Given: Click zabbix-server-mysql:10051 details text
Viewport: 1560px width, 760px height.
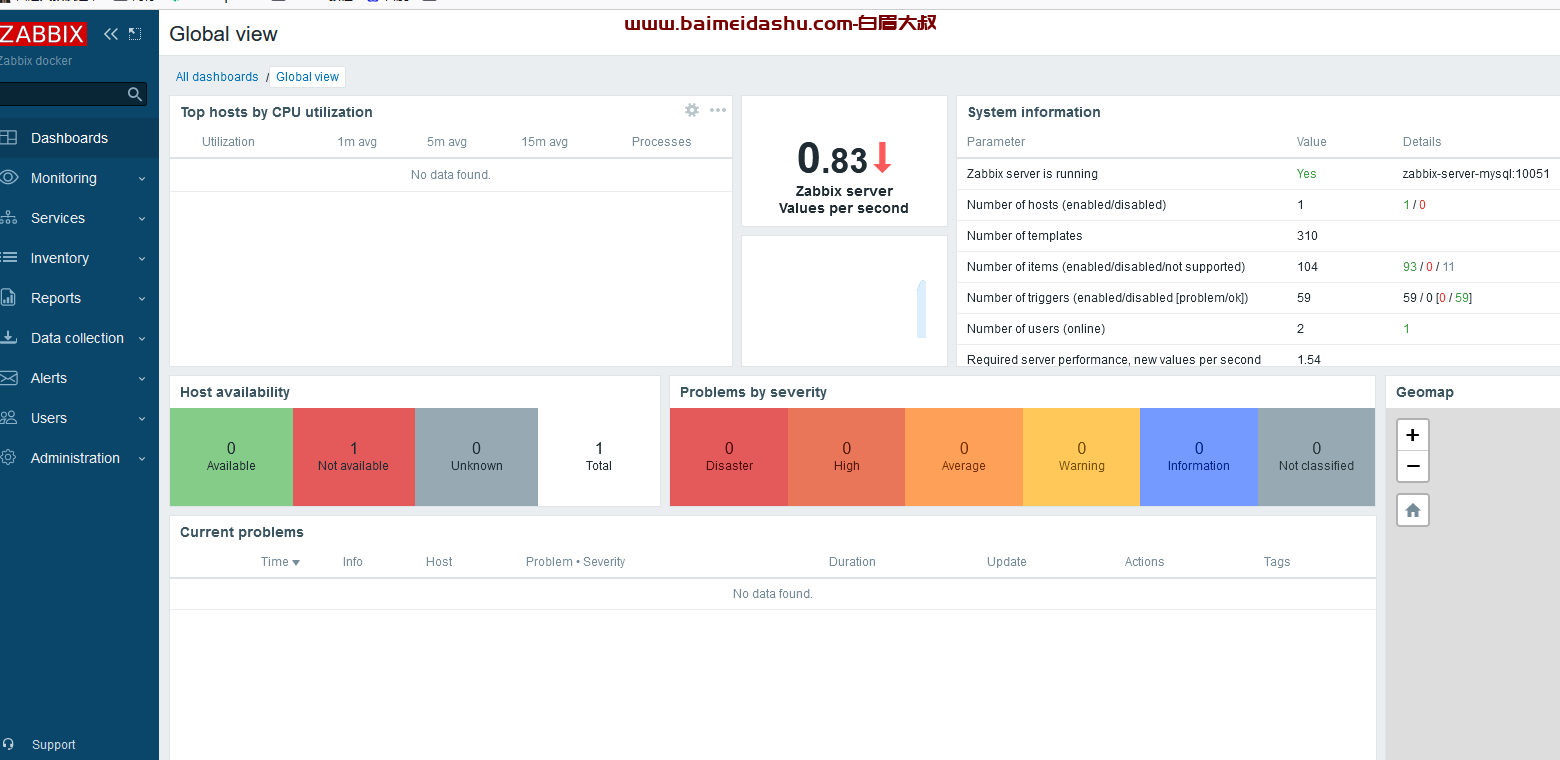Looking at the screenshot, I should tap(1476, 174).
